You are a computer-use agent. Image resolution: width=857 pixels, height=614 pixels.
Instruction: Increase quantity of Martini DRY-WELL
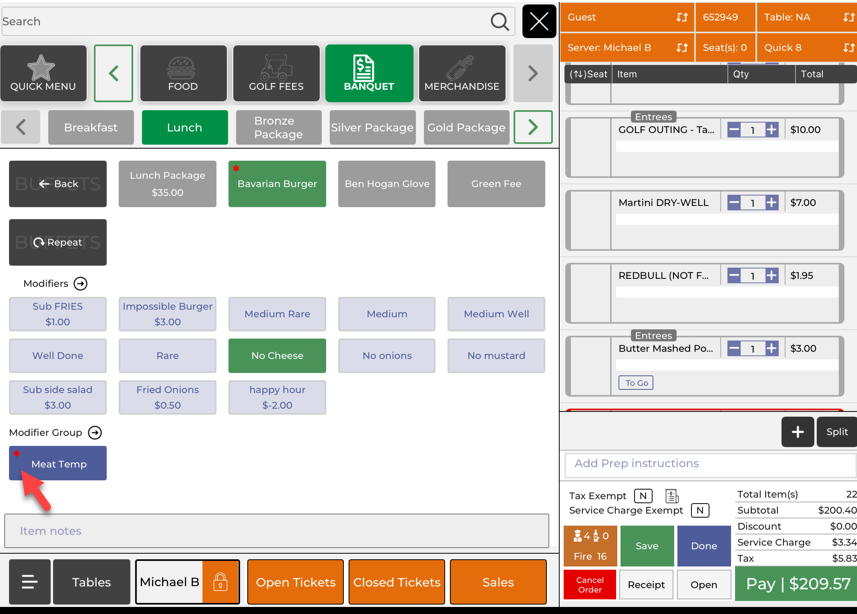(771, 203)
